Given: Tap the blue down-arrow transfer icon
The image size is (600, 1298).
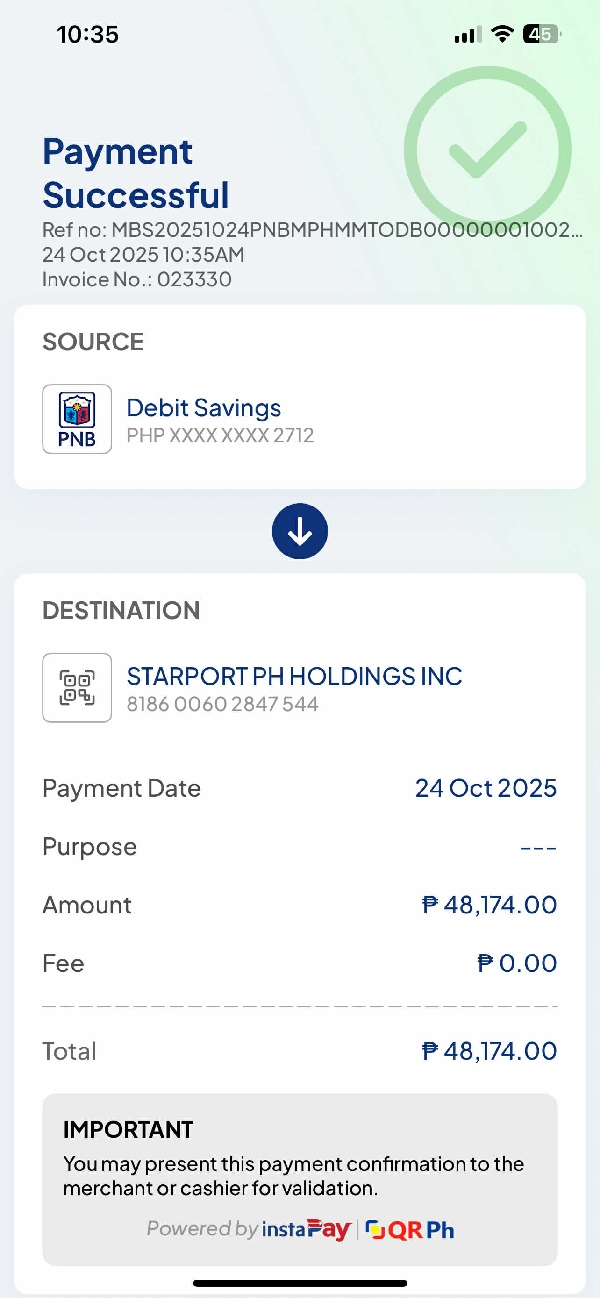Looking at the screenshot, I should click(x=300, y=531).
